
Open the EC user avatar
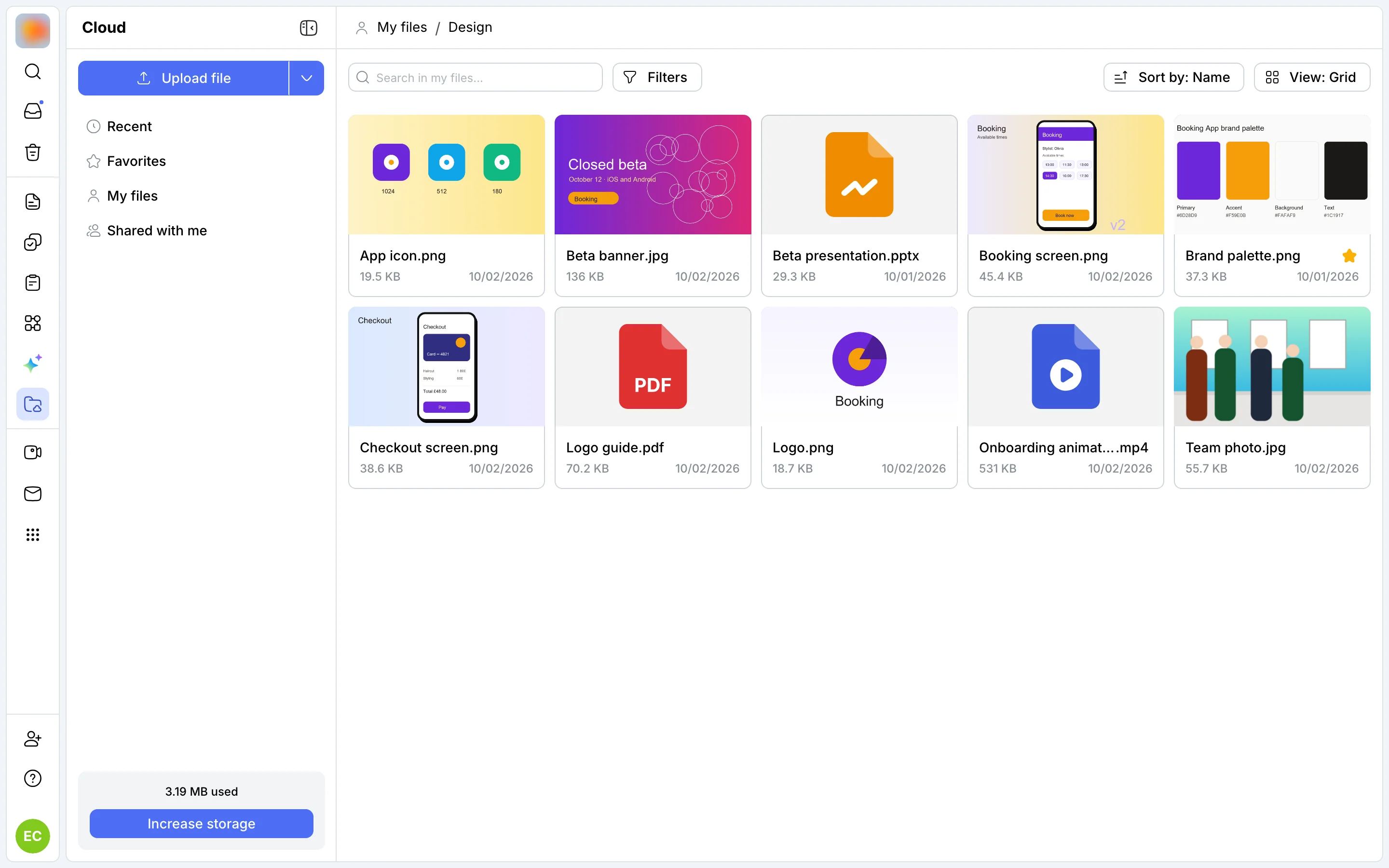pos(33,836)
